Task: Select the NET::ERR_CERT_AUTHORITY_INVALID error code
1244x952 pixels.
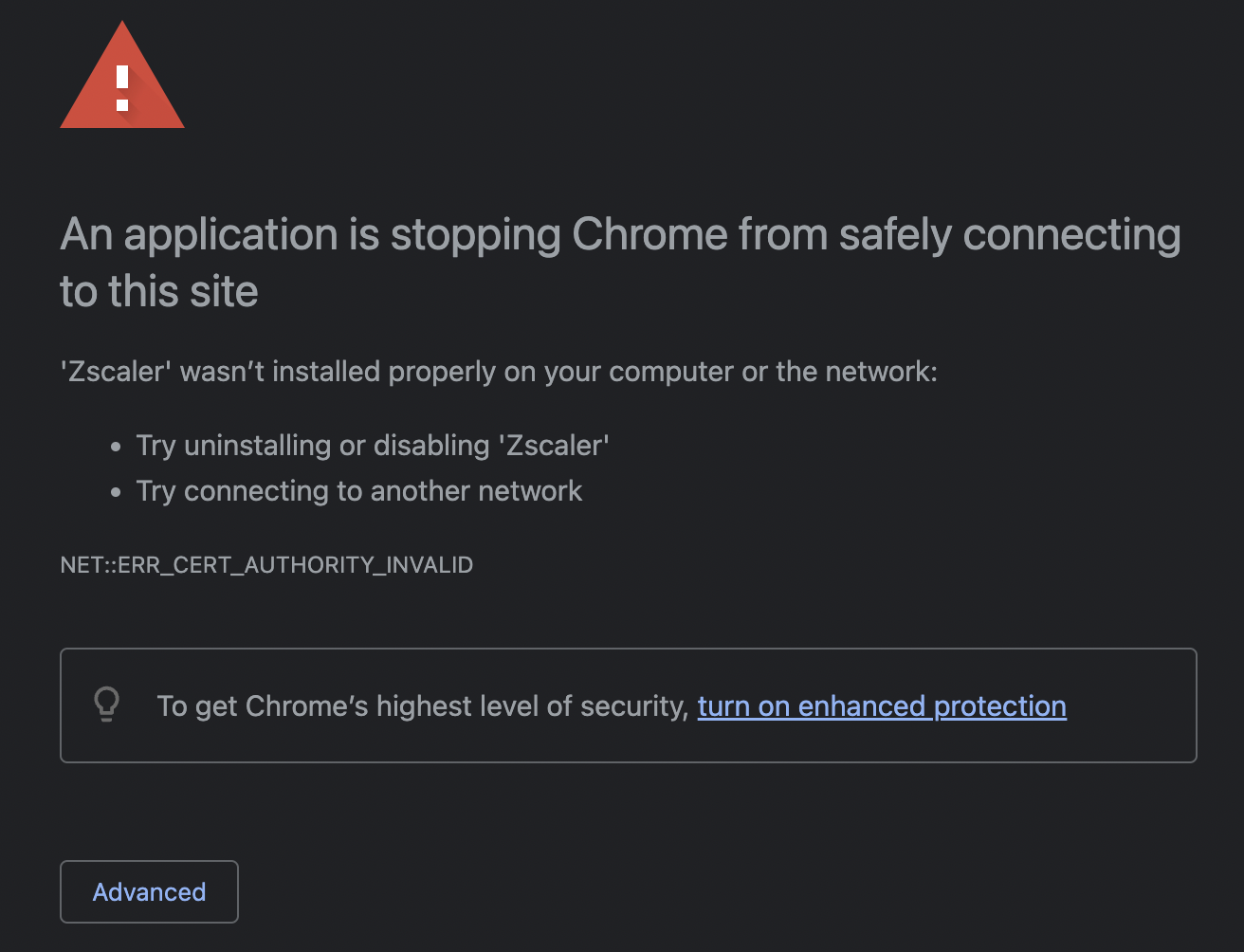Action: tap(266, 564)
